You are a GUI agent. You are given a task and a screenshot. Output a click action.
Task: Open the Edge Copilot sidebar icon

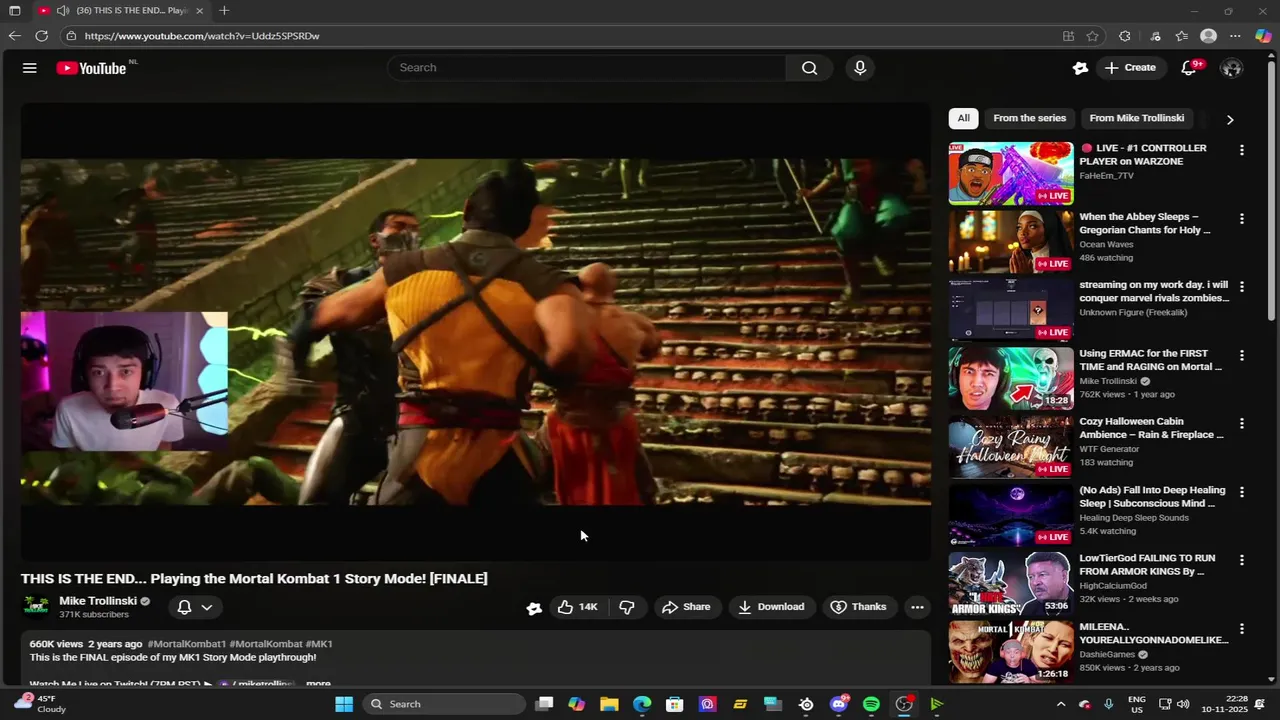point(1263,36)
